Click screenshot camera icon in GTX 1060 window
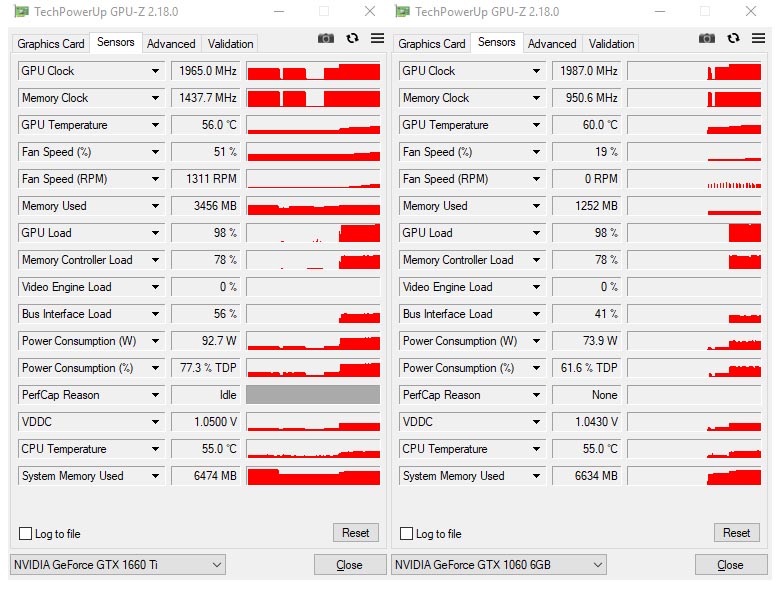Image resolution: width=782 pixels, height=592 pixels. click(x=707, y=38)
